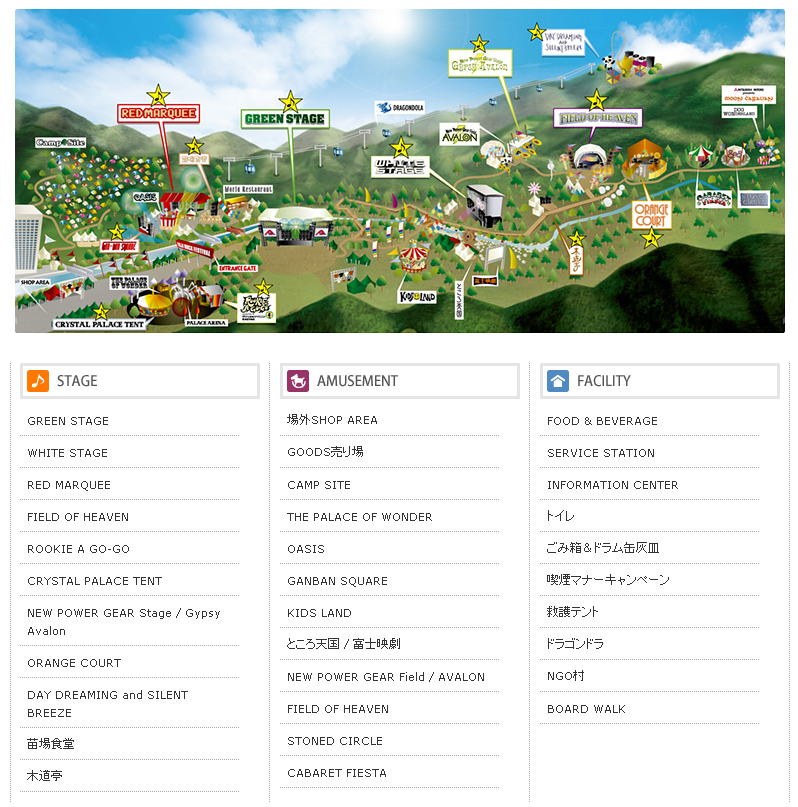The height and width of the screenshot is (807, 798).
Task: Open FIELD OF HEAVEN under the AMUSEMENT list
Action: pos(338,709)
